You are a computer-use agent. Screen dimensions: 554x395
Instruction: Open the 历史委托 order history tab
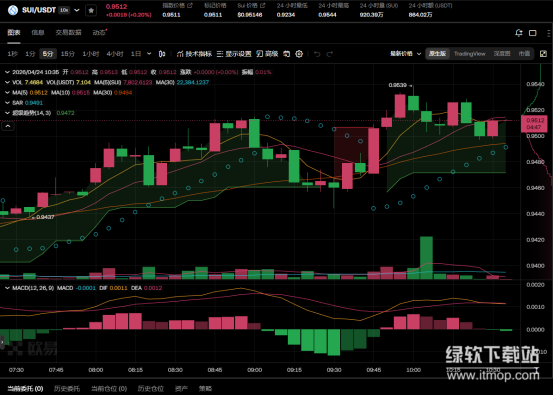(x=67, y=389)
